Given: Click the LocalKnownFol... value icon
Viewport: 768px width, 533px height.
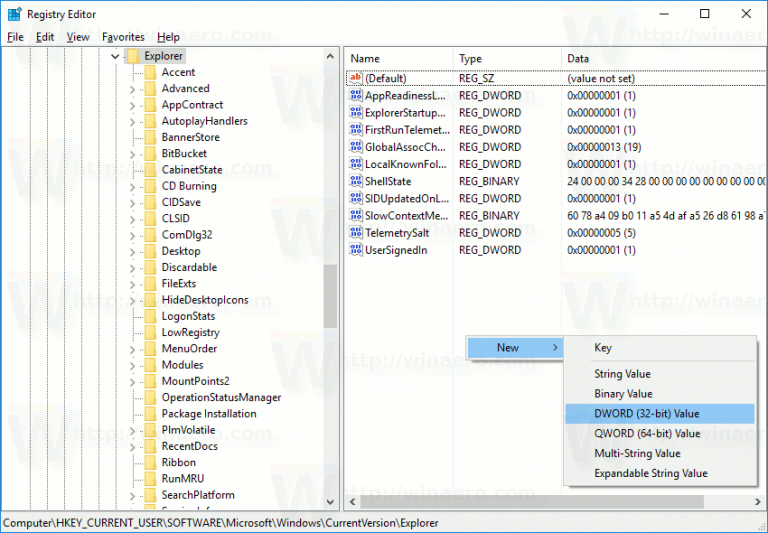Looking at the screenshot, I should click(356, 164).
